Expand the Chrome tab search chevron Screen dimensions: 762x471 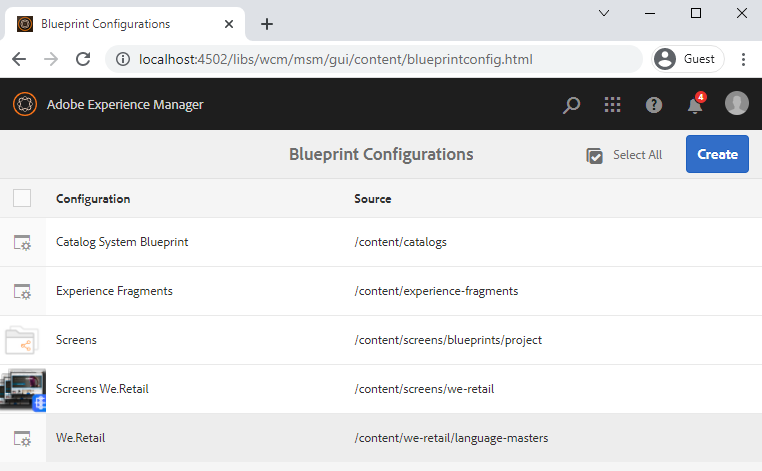click(604, 13)
